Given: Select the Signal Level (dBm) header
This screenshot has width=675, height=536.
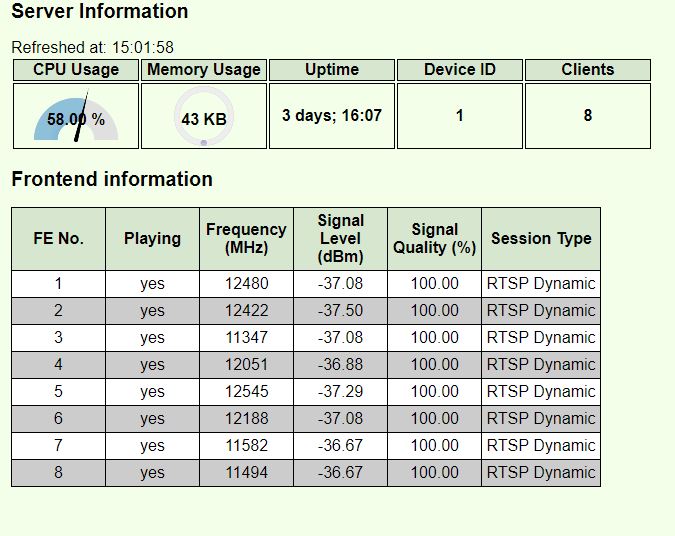Looking at the screenshot, I should coord(341,239).
